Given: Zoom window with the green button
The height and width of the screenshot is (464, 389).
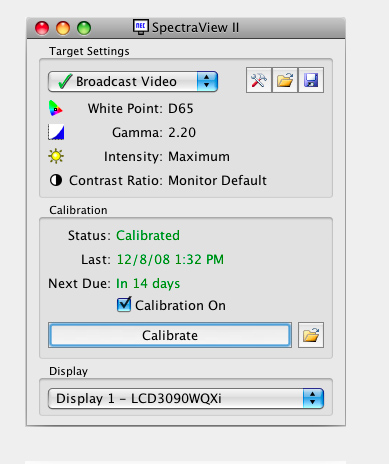Looking at the screenshot, I should tap(84, 28).
